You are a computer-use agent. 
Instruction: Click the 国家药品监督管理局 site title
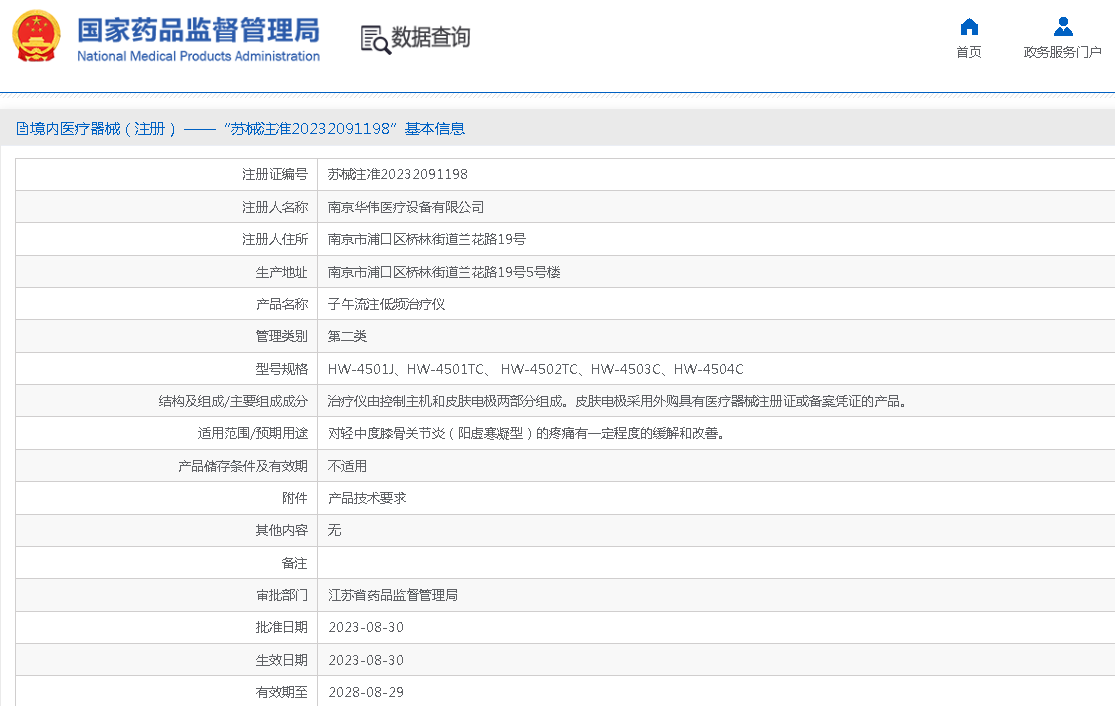click(x=198, y=29)
